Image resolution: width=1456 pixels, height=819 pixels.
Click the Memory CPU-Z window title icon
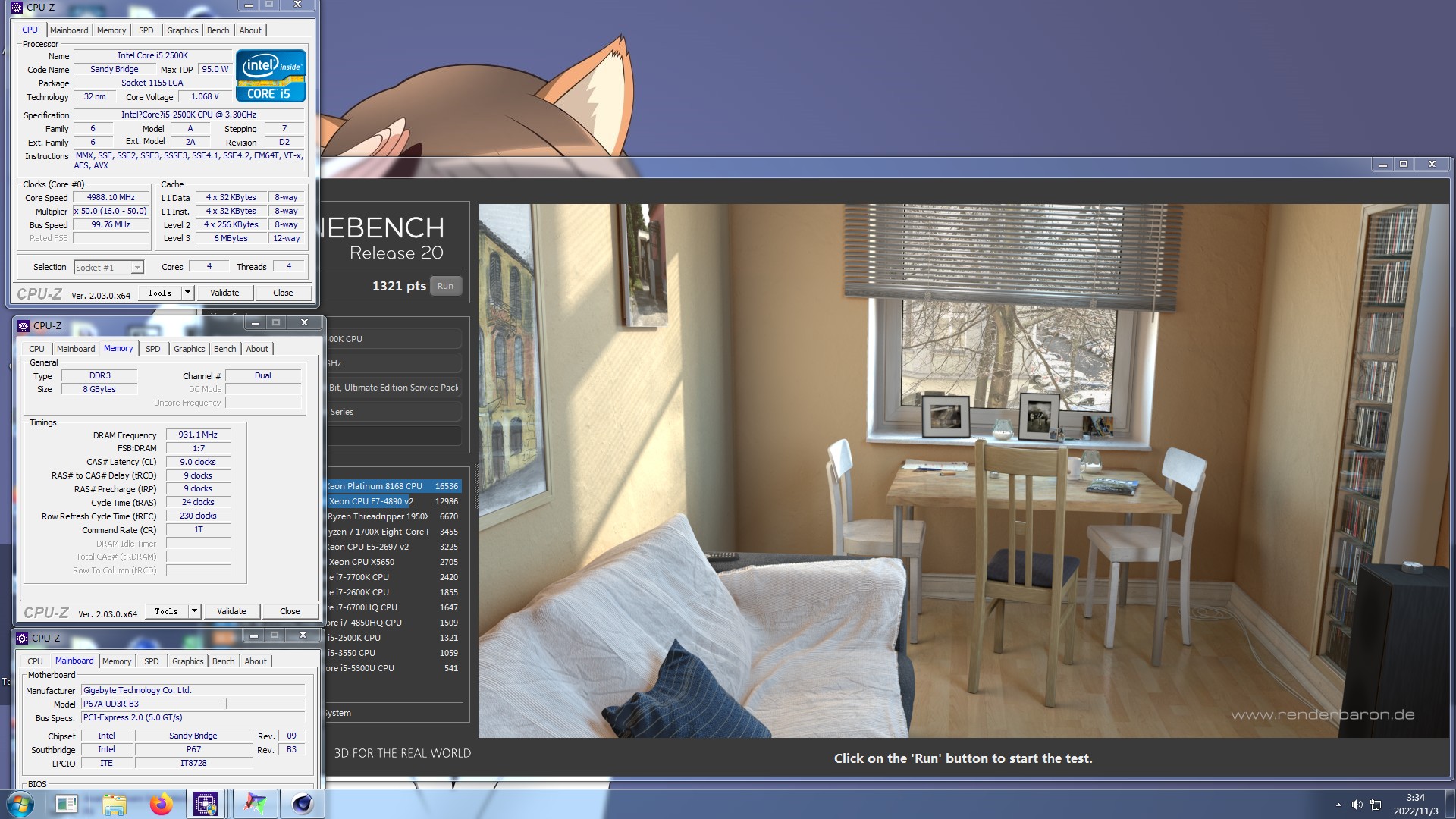tap(24, 325)
